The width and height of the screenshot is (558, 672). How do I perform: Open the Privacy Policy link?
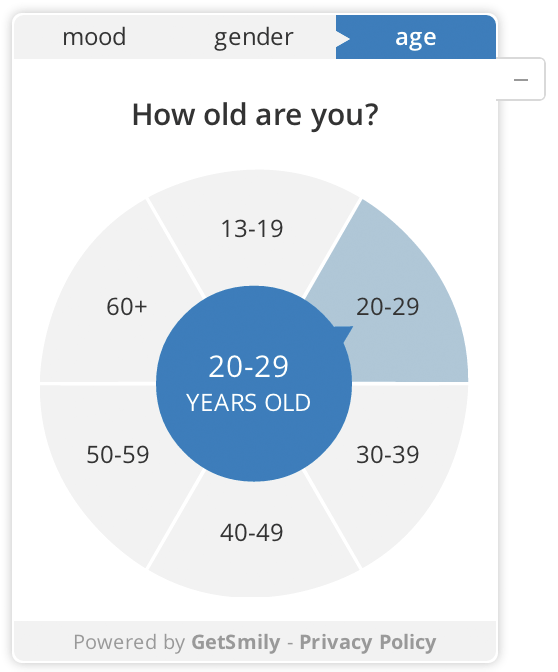(368, 642)
